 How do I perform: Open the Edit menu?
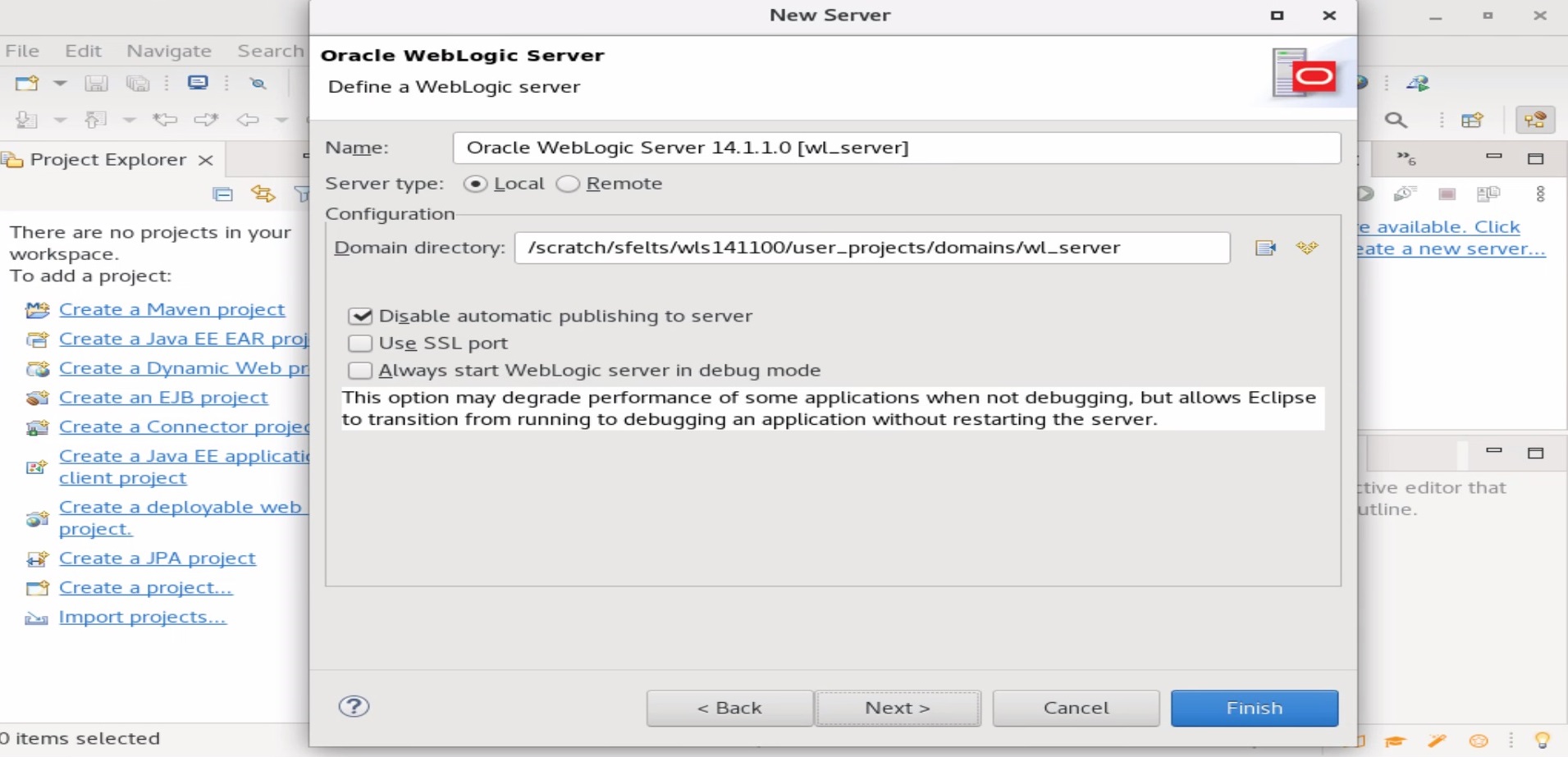(83, 51)
